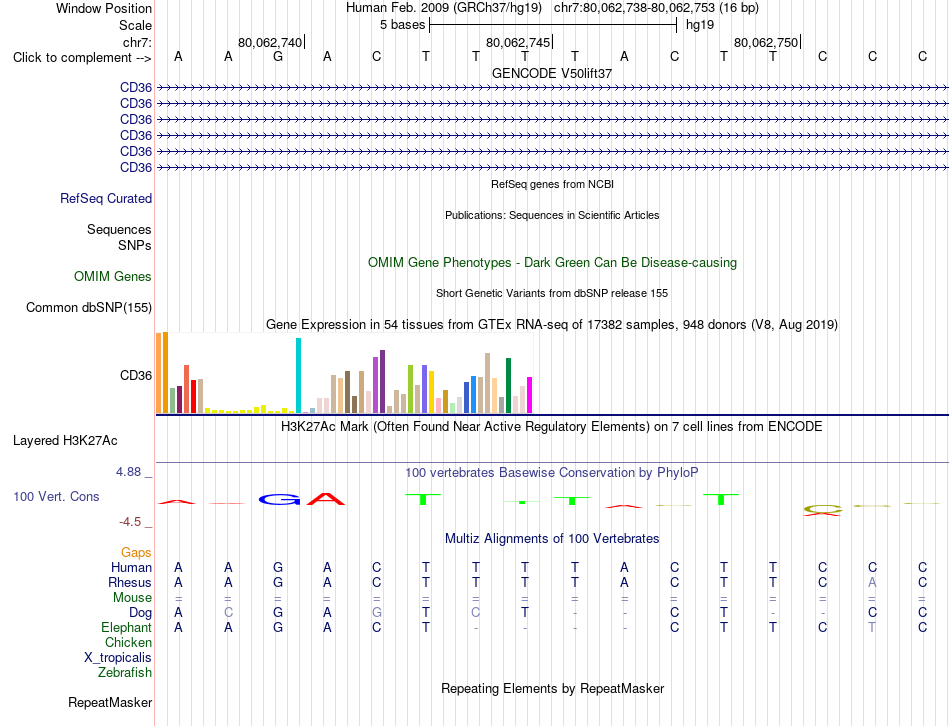Click 'Publications: Sequences in Scientific Articles' title
The width and height of the screenshot is (950, 726).
(x=552, y=215)
